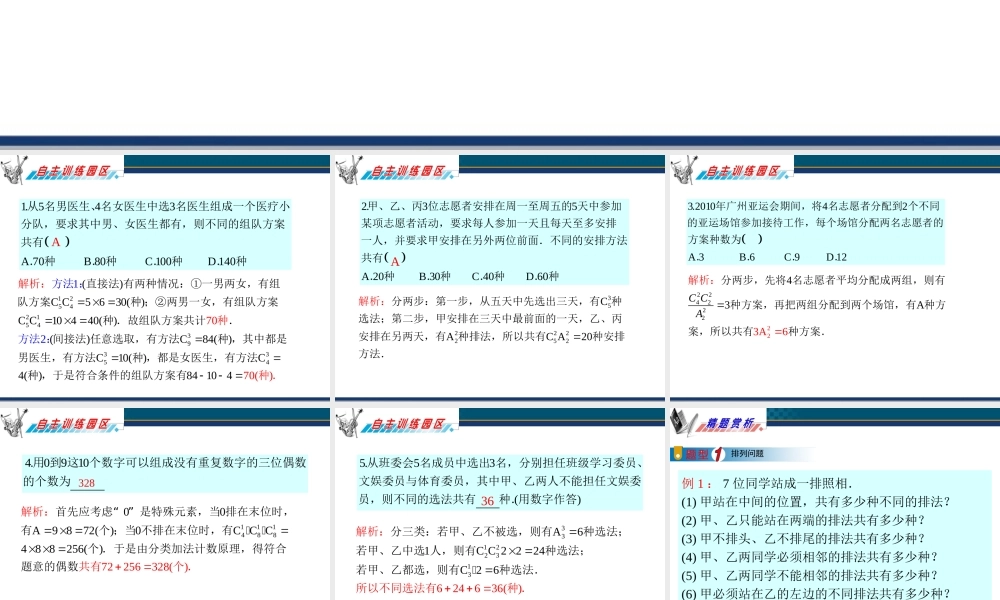Click question (3) 甲不排头、乙不排尾
Viewport: 1000px width, 600px height.
pos(803,539)
